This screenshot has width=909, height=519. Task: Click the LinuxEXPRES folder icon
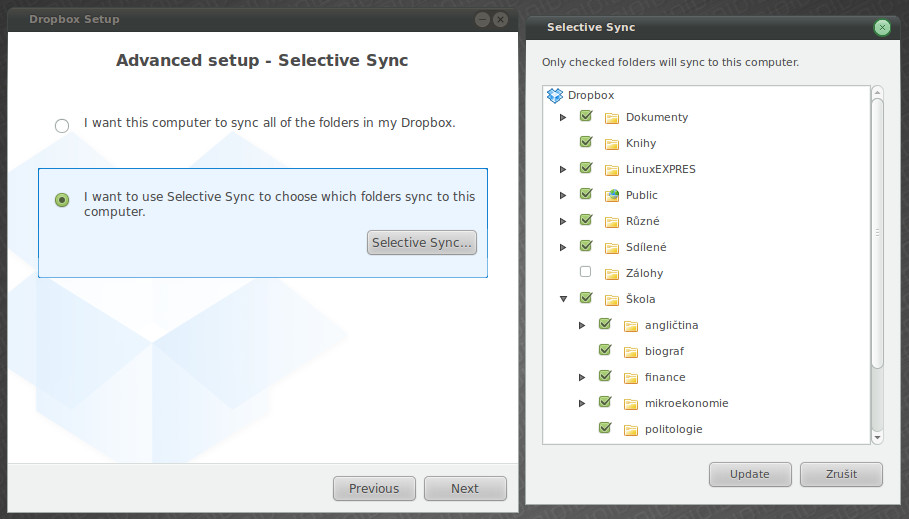click(x=612, y=169)
